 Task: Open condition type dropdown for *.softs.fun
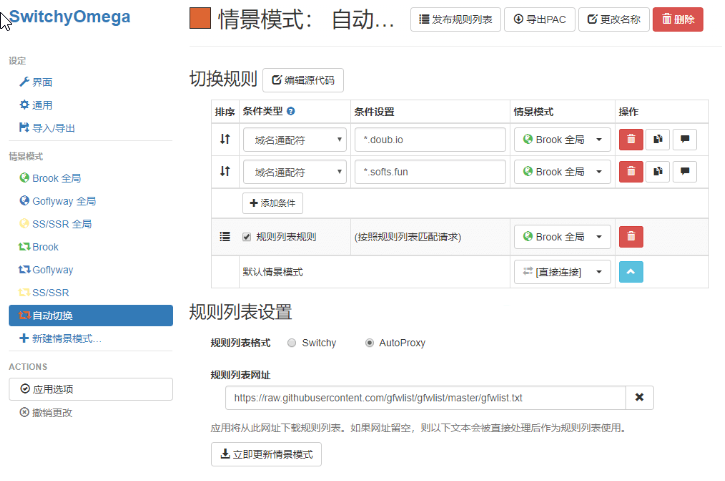[295, 172]
